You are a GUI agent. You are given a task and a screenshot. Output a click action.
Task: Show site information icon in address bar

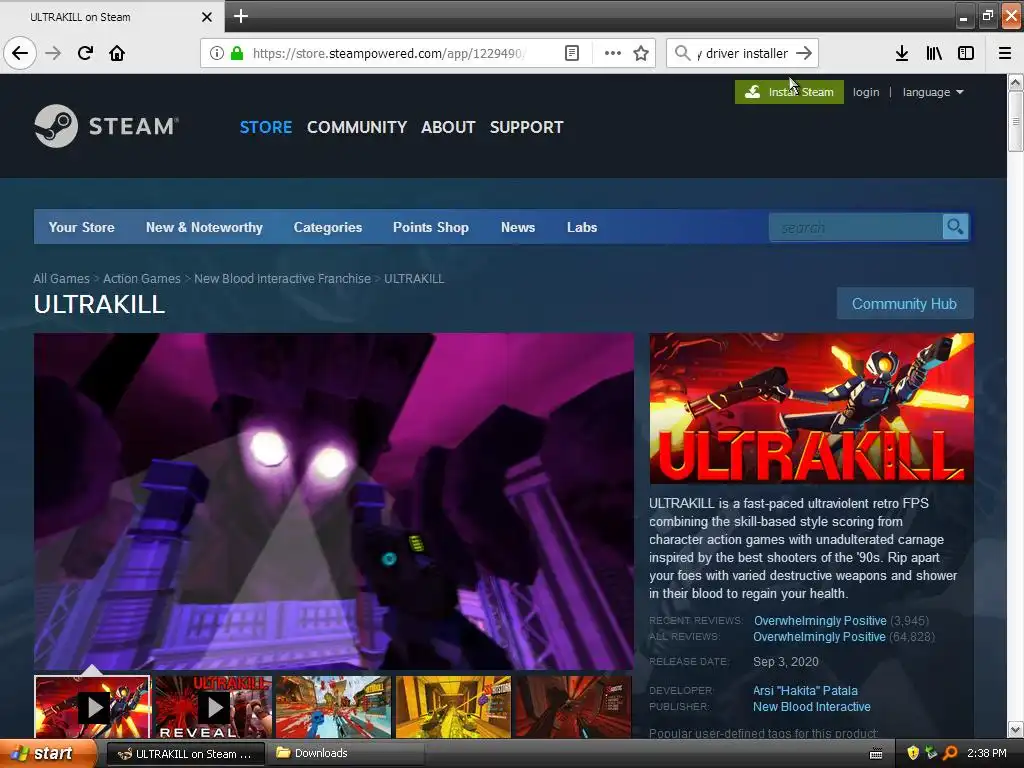tap(217, 53)
